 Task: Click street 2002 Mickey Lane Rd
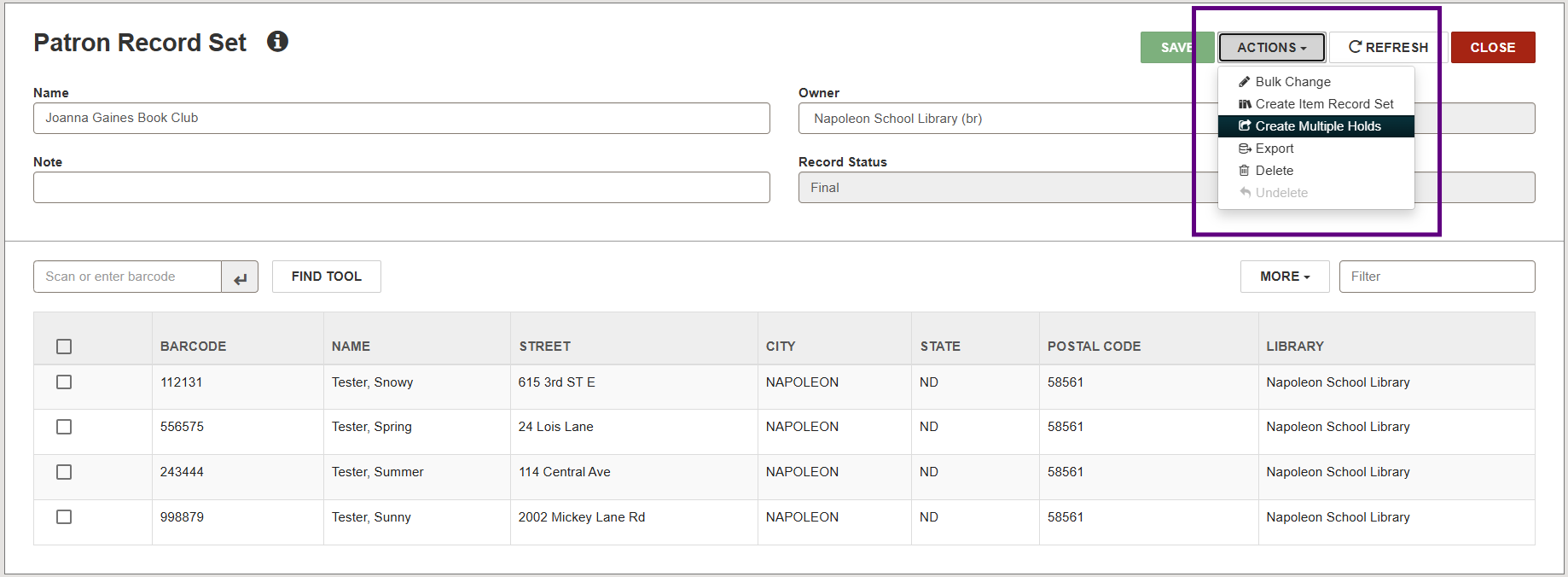[x=582, y=517]
